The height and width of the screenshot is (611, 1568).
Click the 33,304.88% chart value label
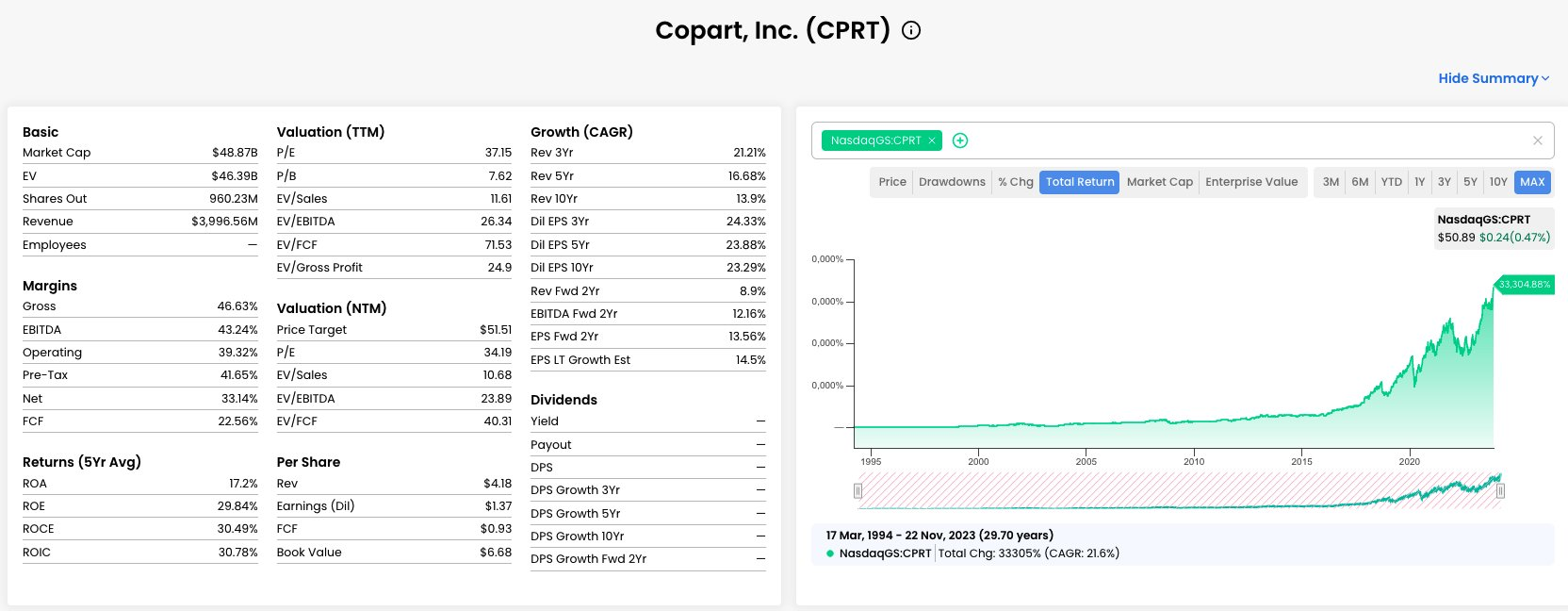(1525, 285)
